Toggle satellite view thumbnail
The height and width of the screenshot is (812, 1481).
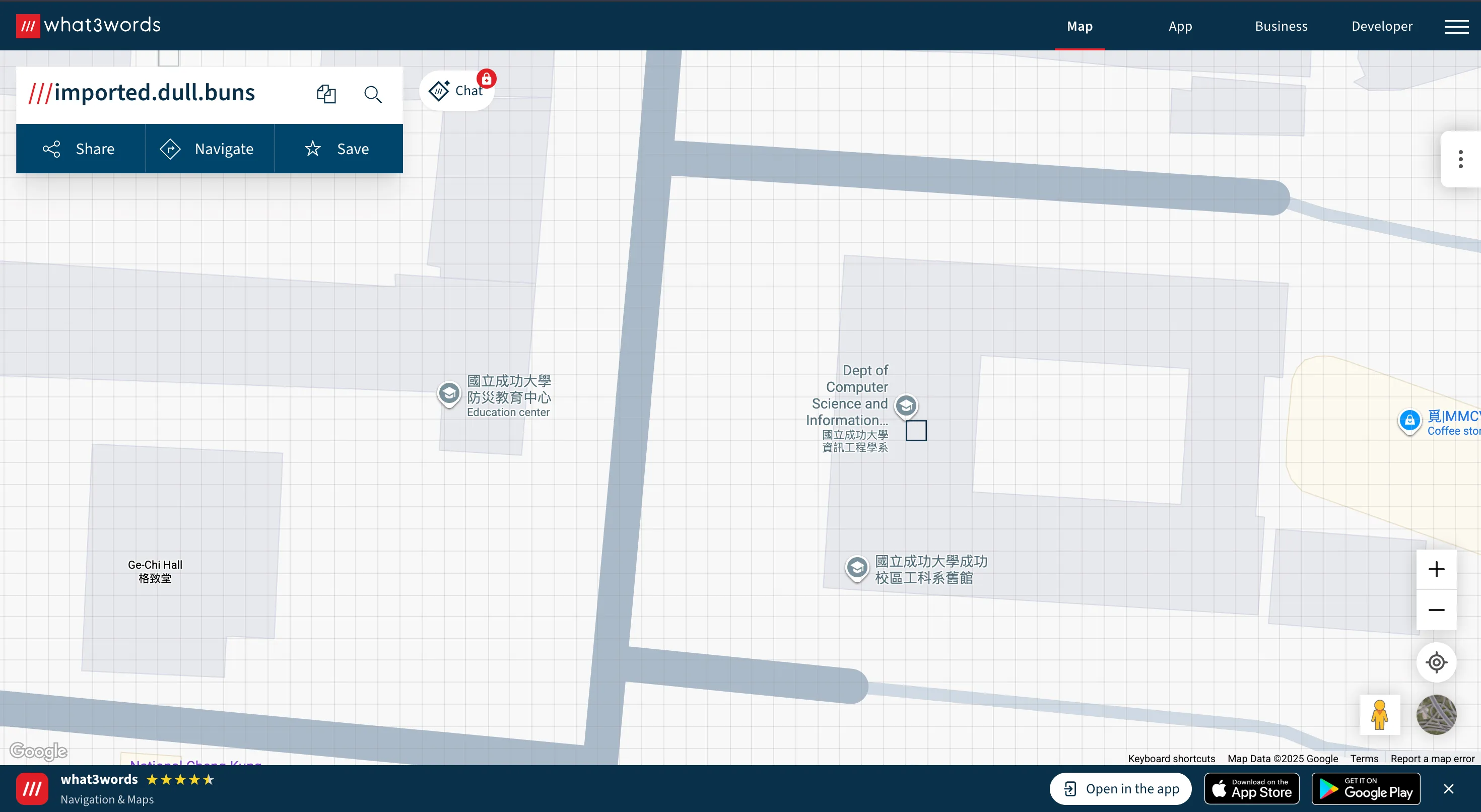click(1436, 714)
